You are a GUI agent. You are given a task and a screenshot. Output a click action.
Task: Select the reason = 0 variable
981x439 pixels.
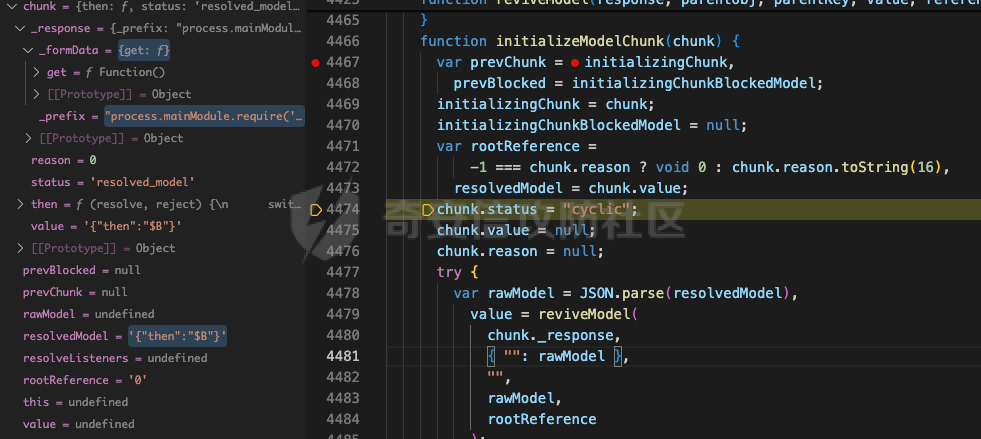click(64, 160)
